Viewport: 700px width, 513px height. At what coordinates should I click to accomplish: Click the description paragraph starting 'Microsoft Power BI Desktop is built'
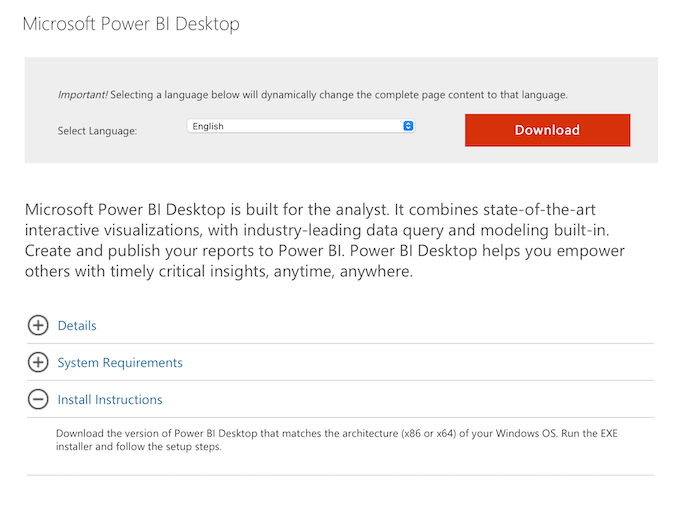(325, 240)
